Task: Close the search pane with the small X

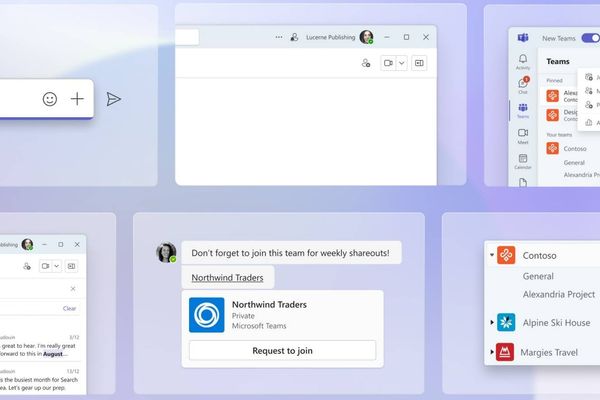Action: point(73,289)
